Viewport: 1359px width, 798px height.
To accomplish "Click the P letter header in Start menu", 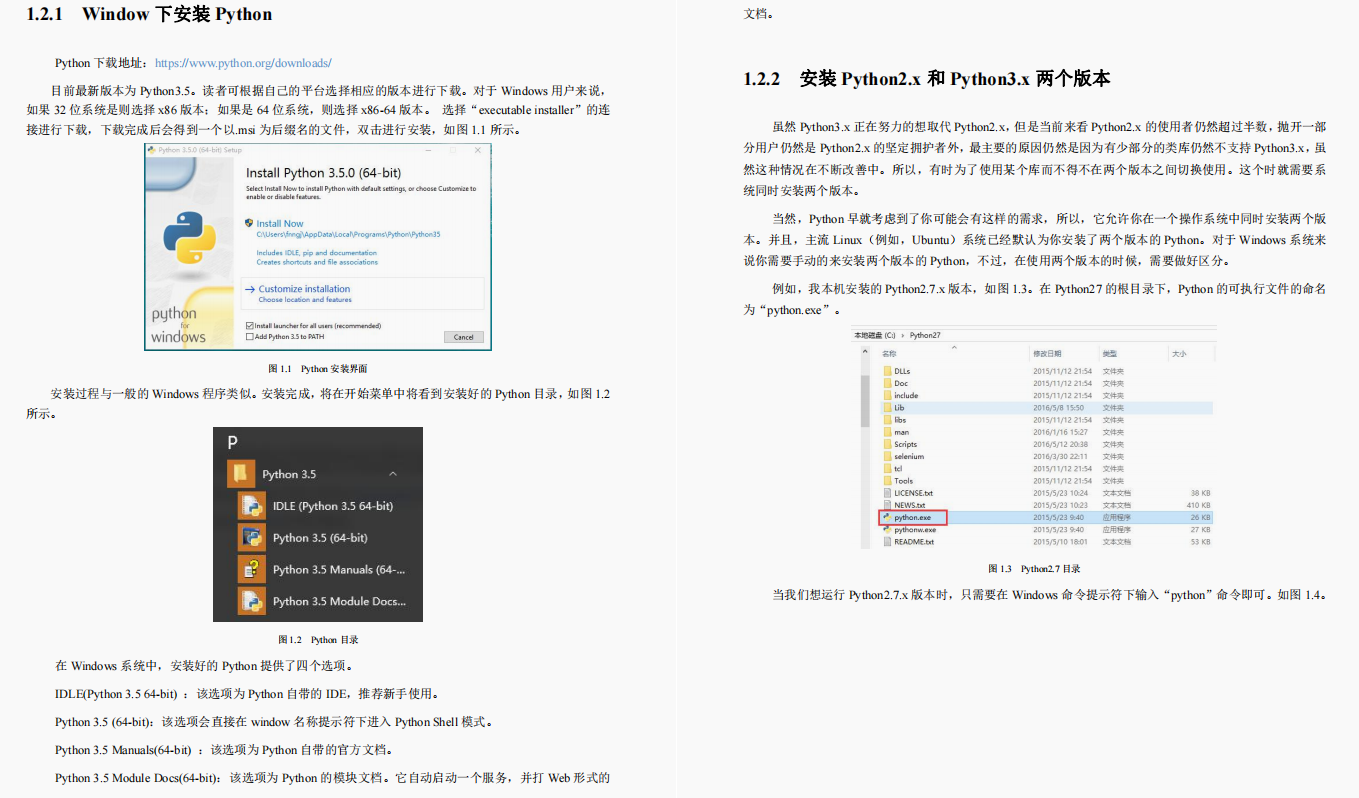I will click(x=233, y=442).
